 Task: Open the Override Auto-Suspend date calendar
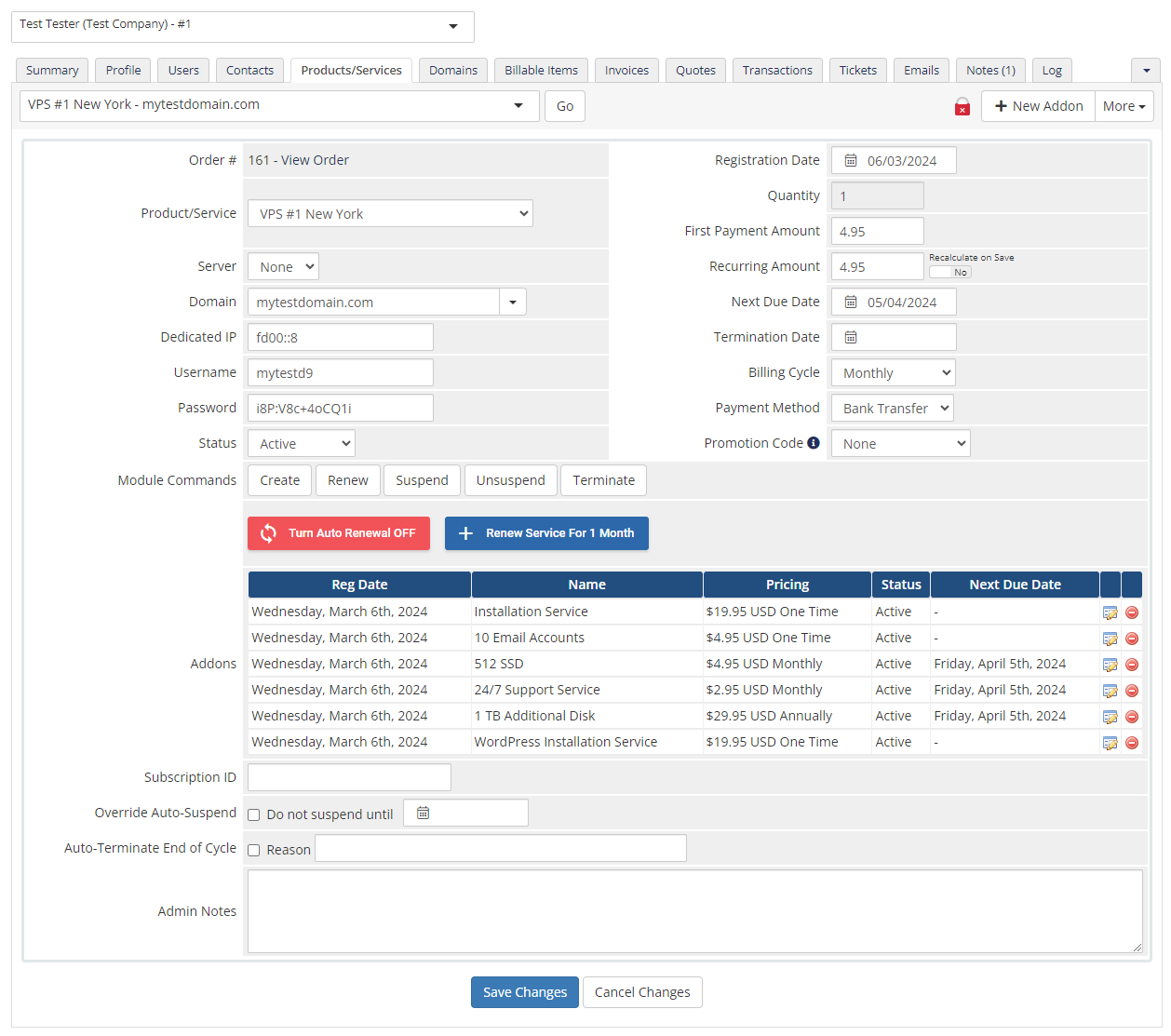pyautogui.click(x=424, y=812)
